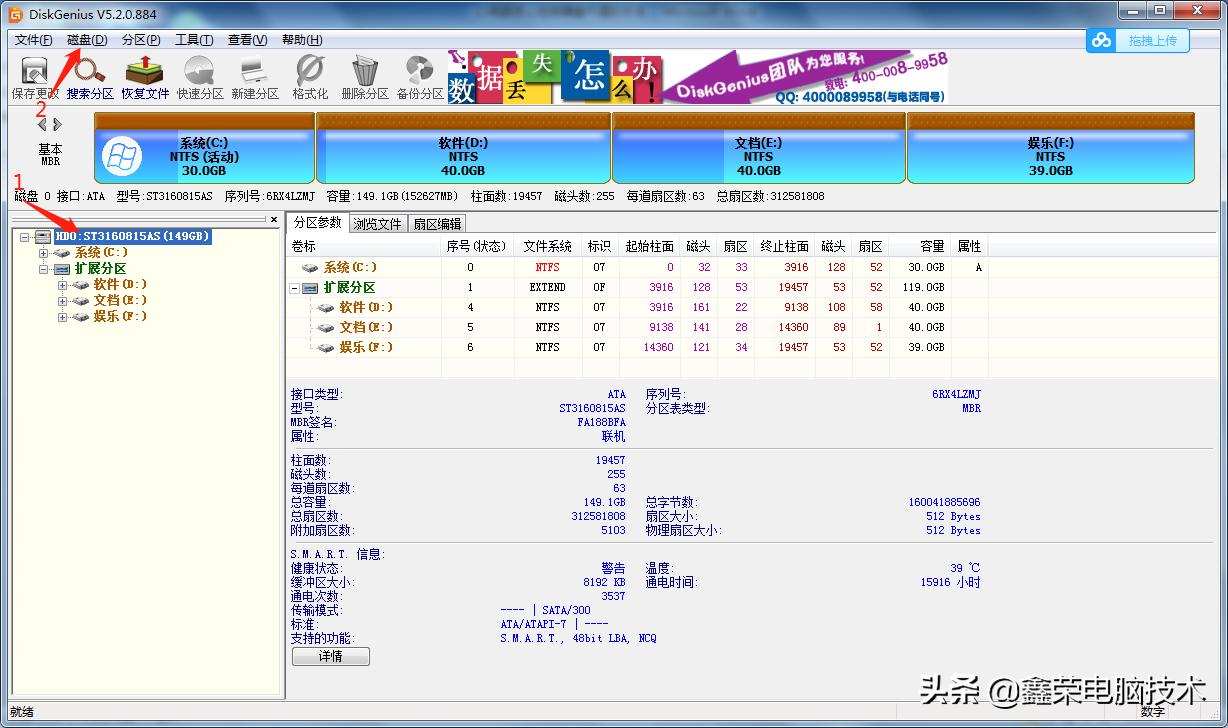Click the 详情 SMART details button
1228x728 pixels.
(330, 656)
